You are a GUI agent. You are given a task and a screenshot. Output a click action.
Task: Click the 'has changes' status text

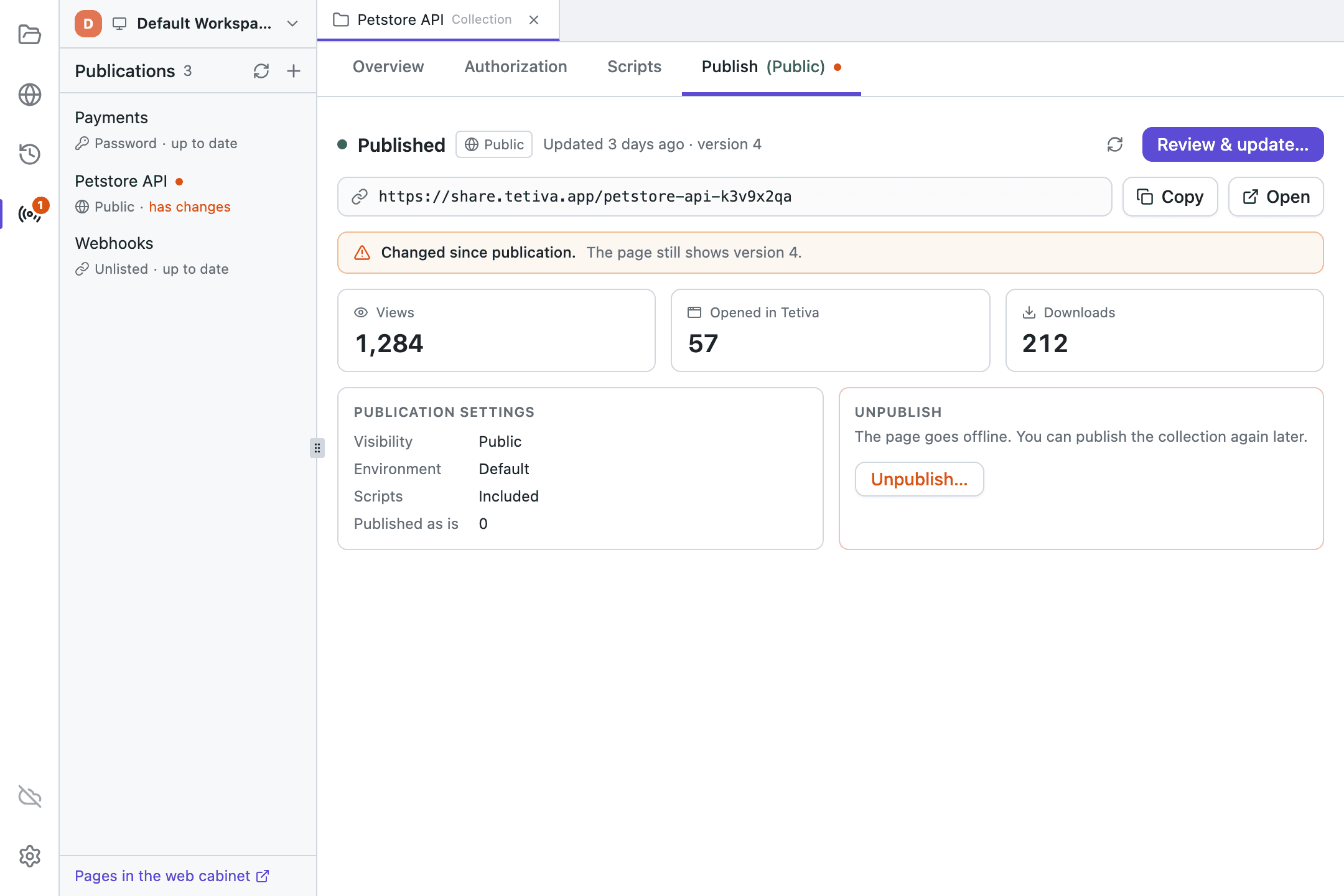point(190,207)
